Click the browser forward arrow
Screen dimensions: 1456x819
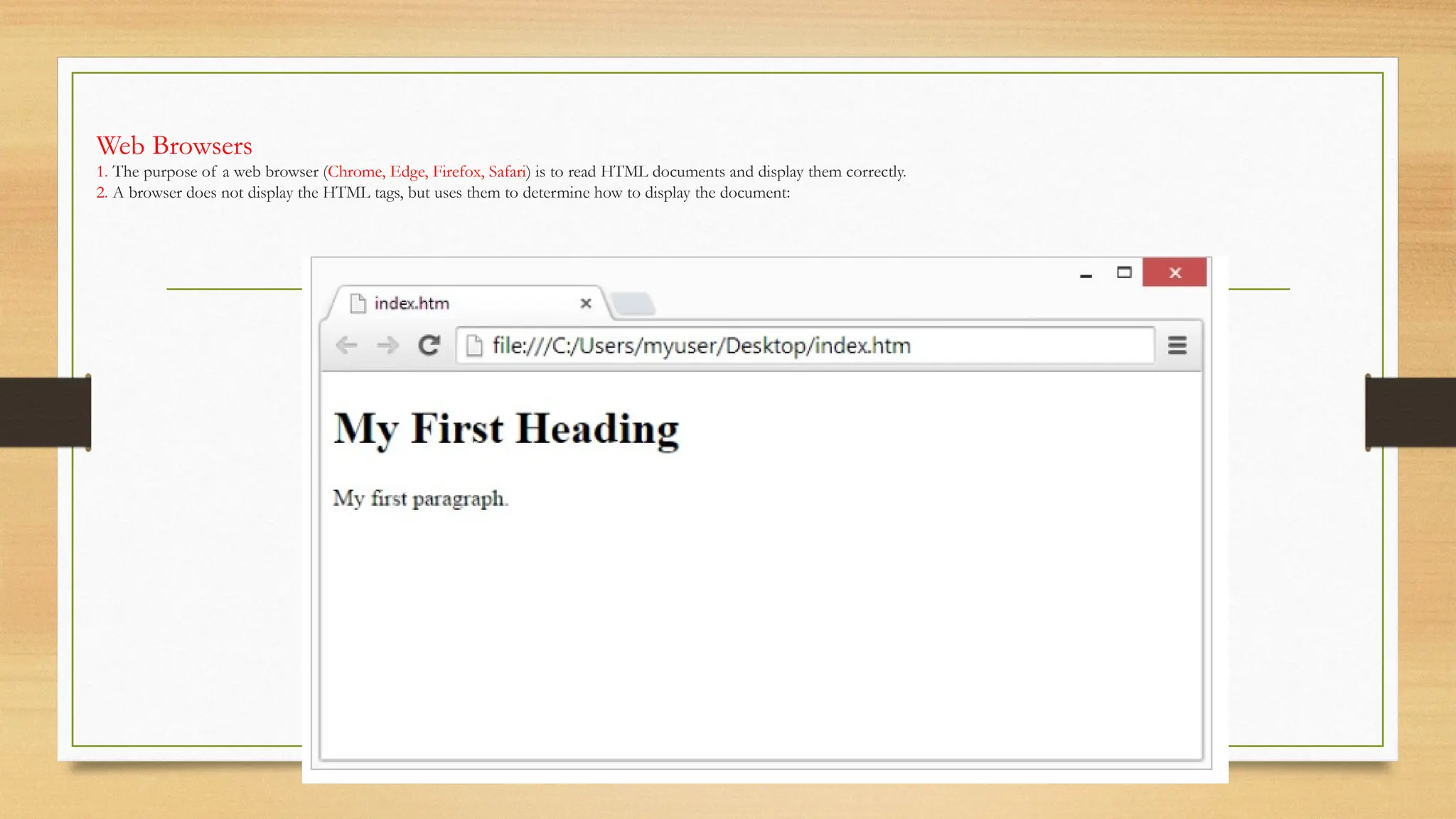pos(387,346)
